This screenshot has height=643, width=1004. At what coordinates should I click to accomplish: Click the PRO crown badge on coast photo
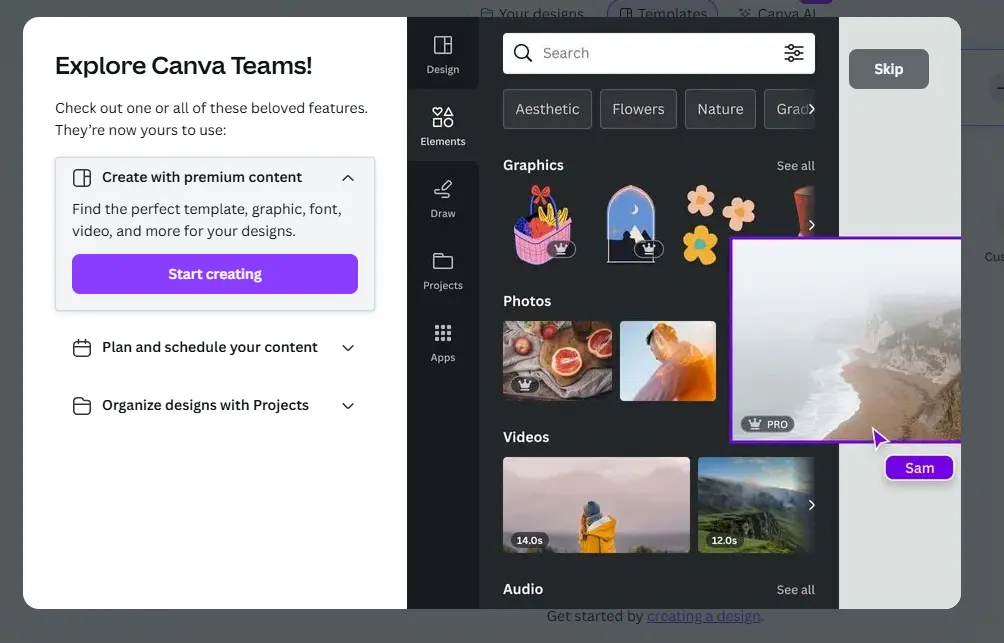[768, 424]
